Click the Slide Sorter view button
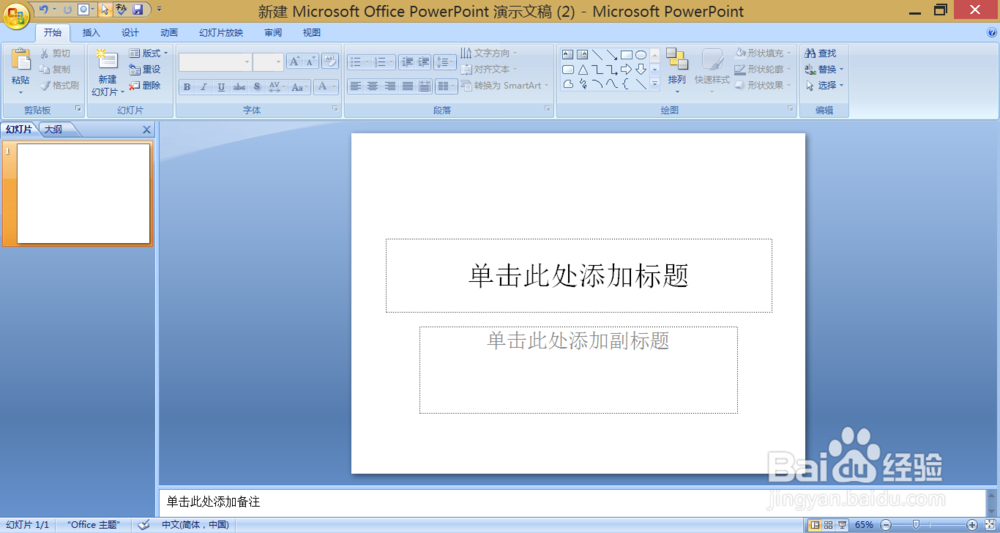Image resolution: width=1000 pixels, height=533 pixels. (x=828, y=525)
